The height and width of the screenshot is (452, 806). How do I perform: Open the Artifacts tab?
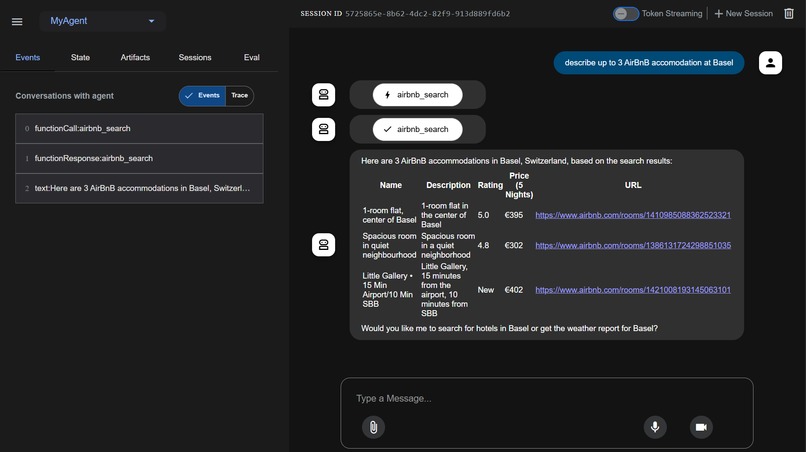[135, 58]
